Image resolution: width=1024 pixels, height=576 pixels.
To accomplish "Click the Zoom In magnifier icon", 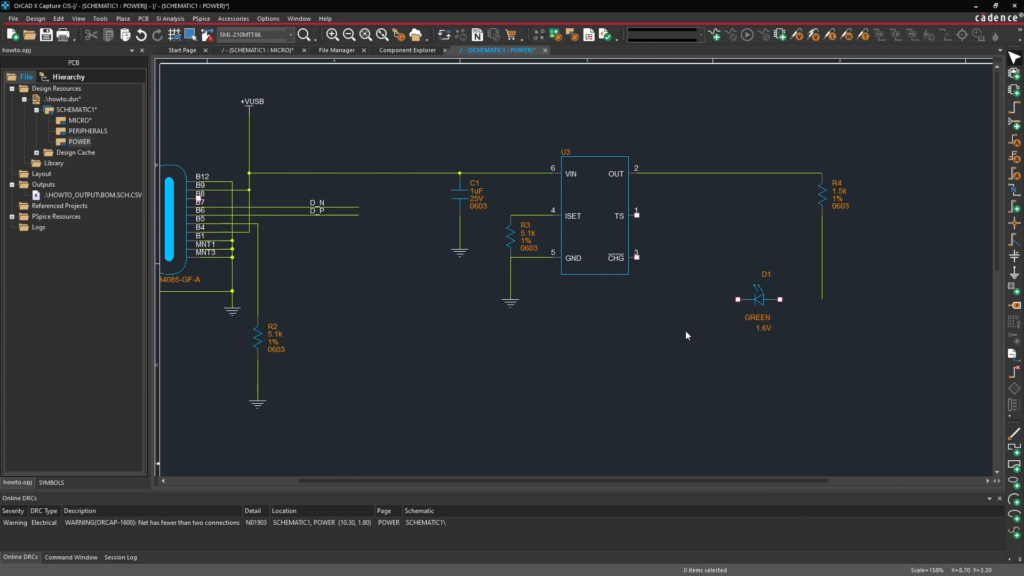I will pyautogui.click(x=332, y=35).
